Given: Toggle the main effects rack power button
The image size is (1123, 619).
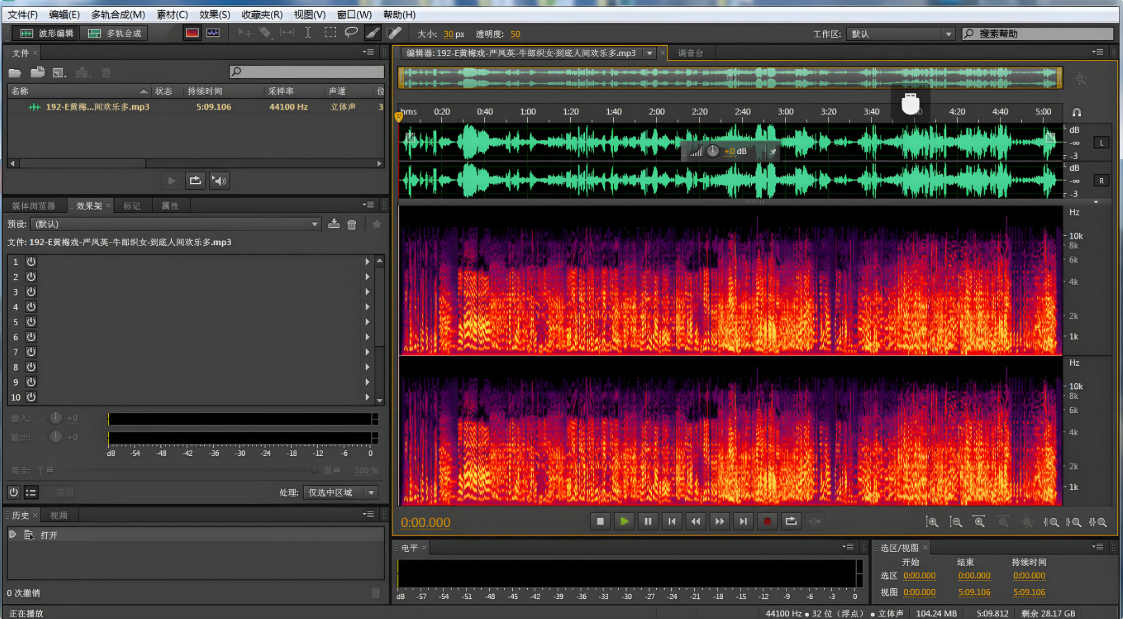Looking at the screenshot, I should point(14,492).
